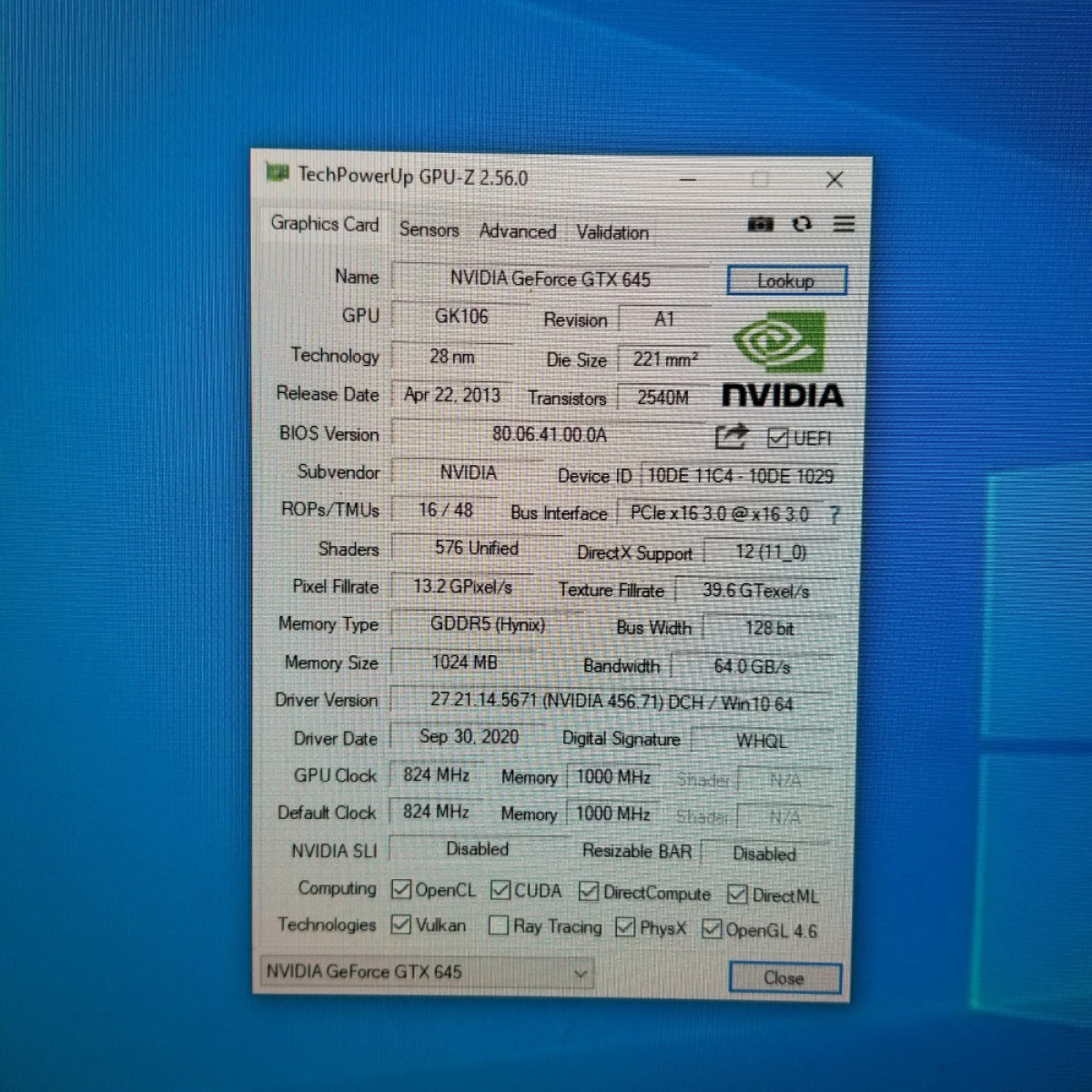
Task: Click the NVIDIA SLI value Disabled
Action: click(477, 849)
